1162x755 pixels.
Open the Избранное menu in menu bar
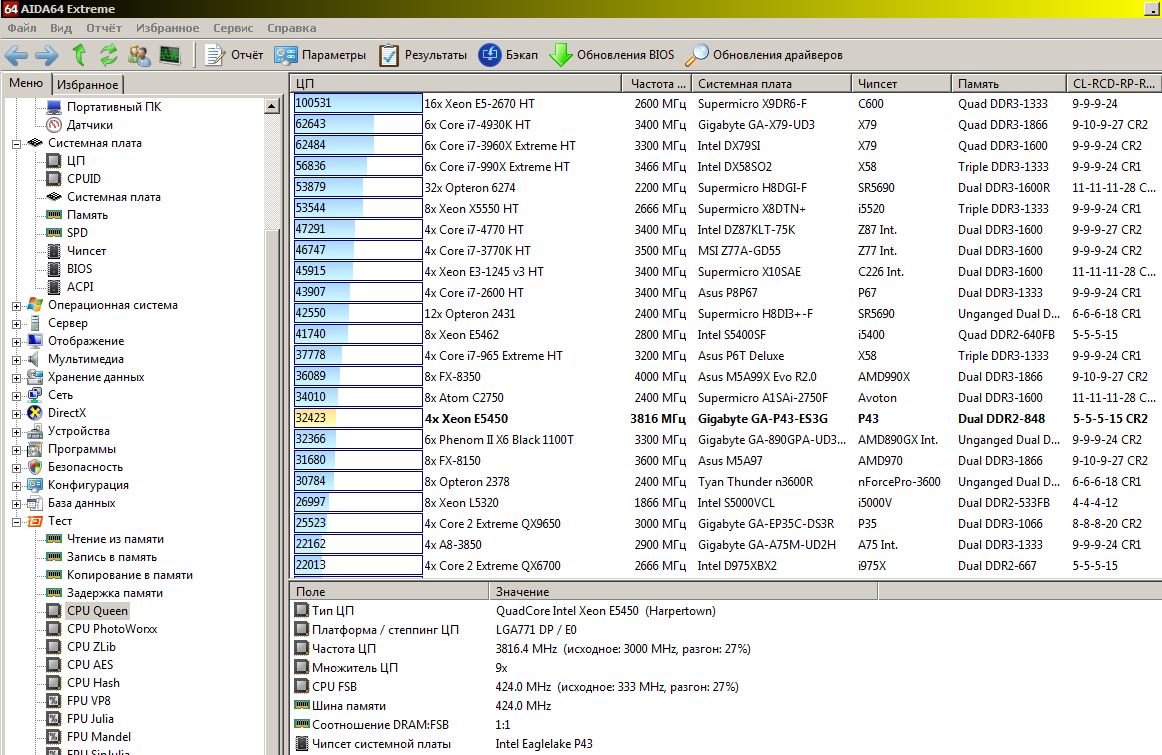pos(167,28)
